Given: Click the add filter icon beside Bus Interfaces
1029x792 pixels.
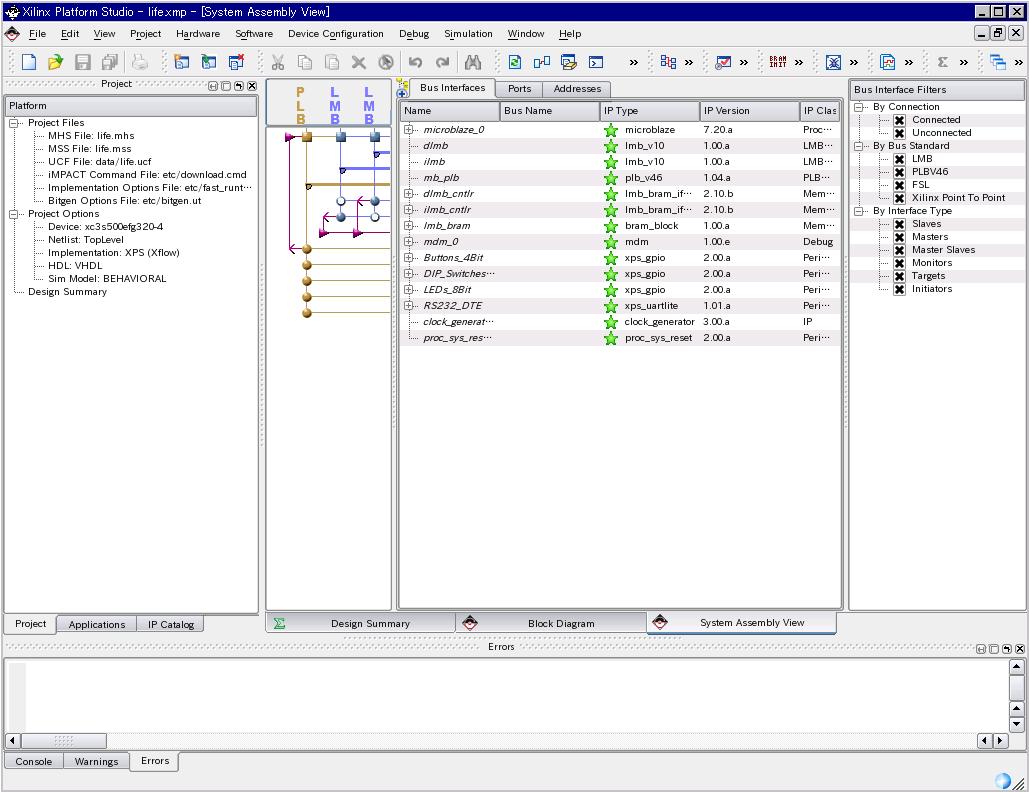Looking at the screenshot, I should point(402,88).
